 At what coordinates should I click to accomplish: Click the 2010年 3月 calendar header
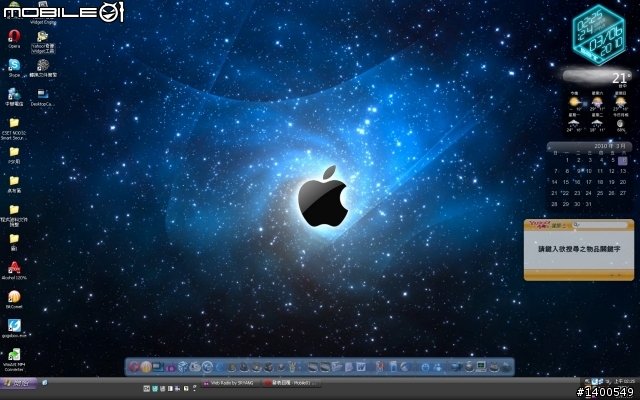tap(610, 146)
